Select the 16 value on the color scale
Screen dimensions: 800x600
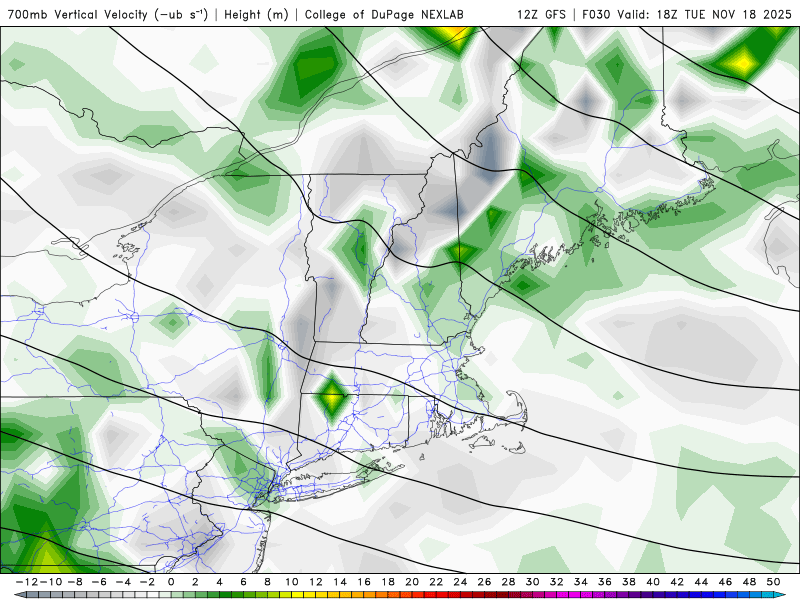coord(364,582)
